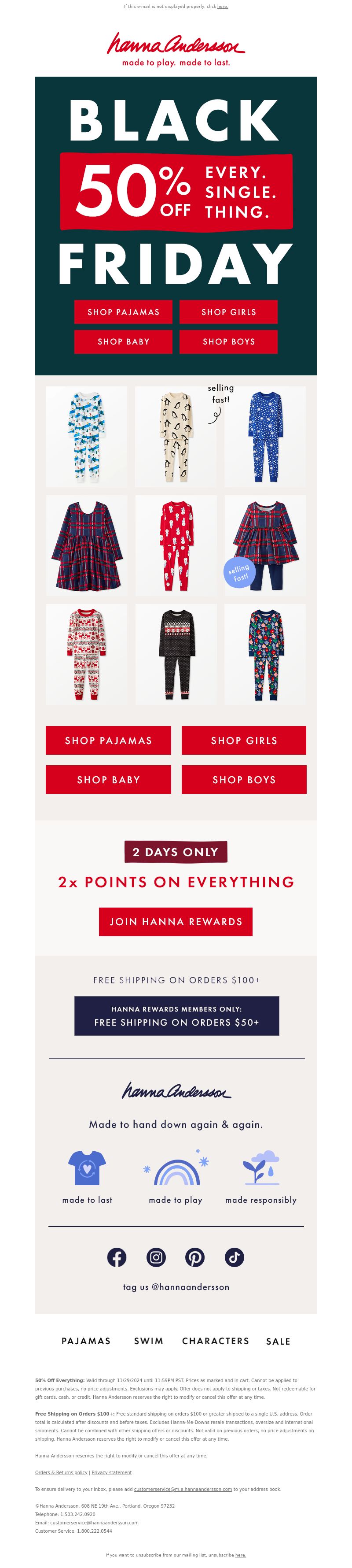Image resolution: width=352 pixels, height=1568 pixels.
Task: View the blue star pajamas product image
Action: [x=265, y=437]
